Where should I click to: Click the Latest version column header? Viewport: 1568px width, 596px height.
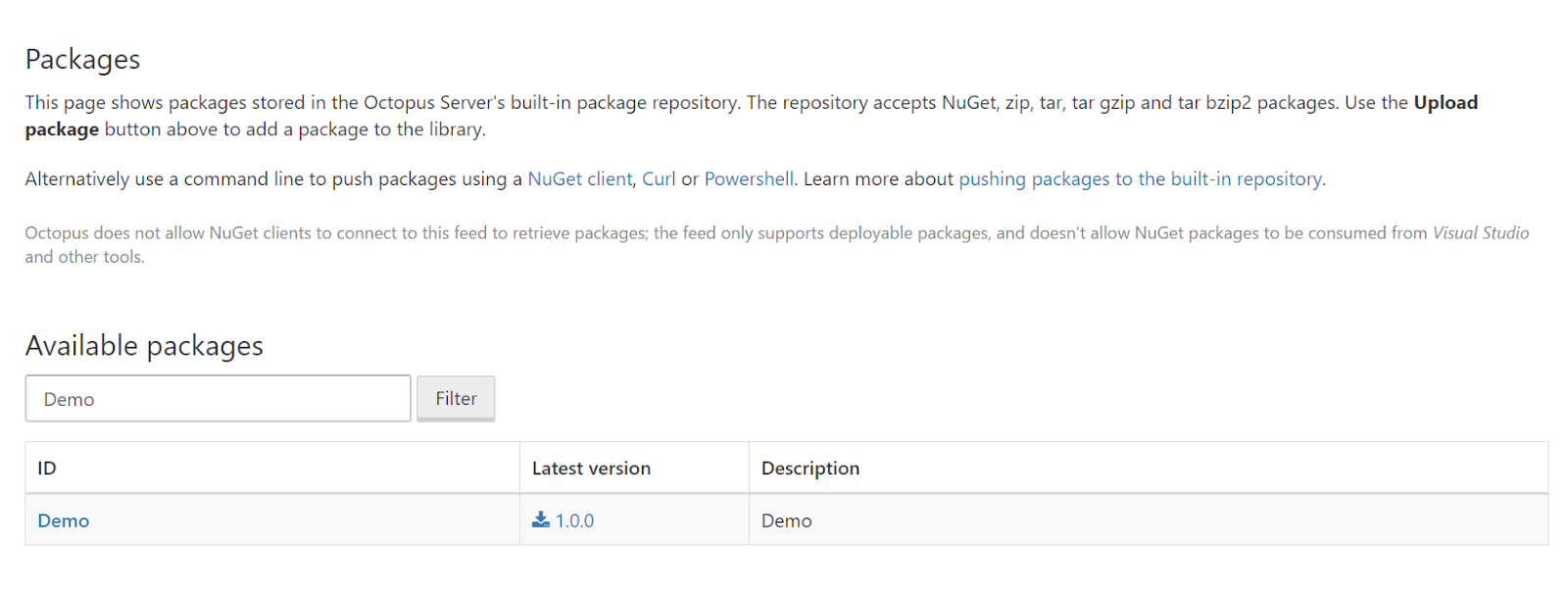pos(591,469)
